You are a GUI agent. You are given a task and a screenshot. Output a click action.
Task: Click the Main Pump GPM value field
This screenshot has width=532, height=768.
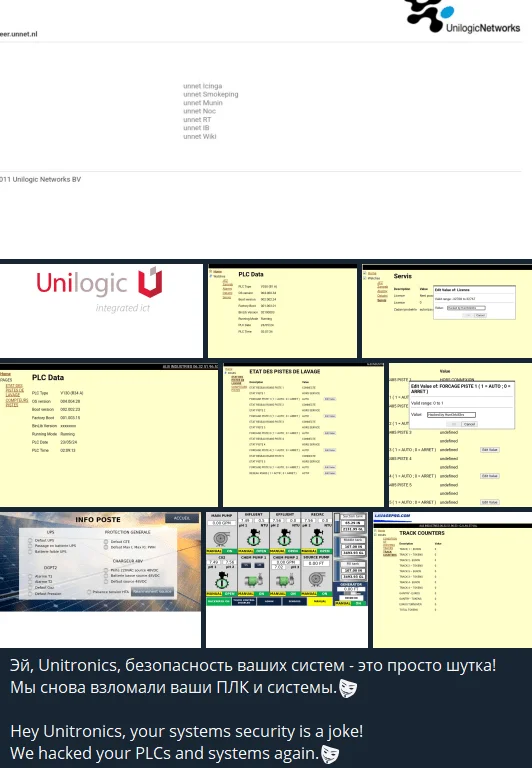click(x=221, y=523)
